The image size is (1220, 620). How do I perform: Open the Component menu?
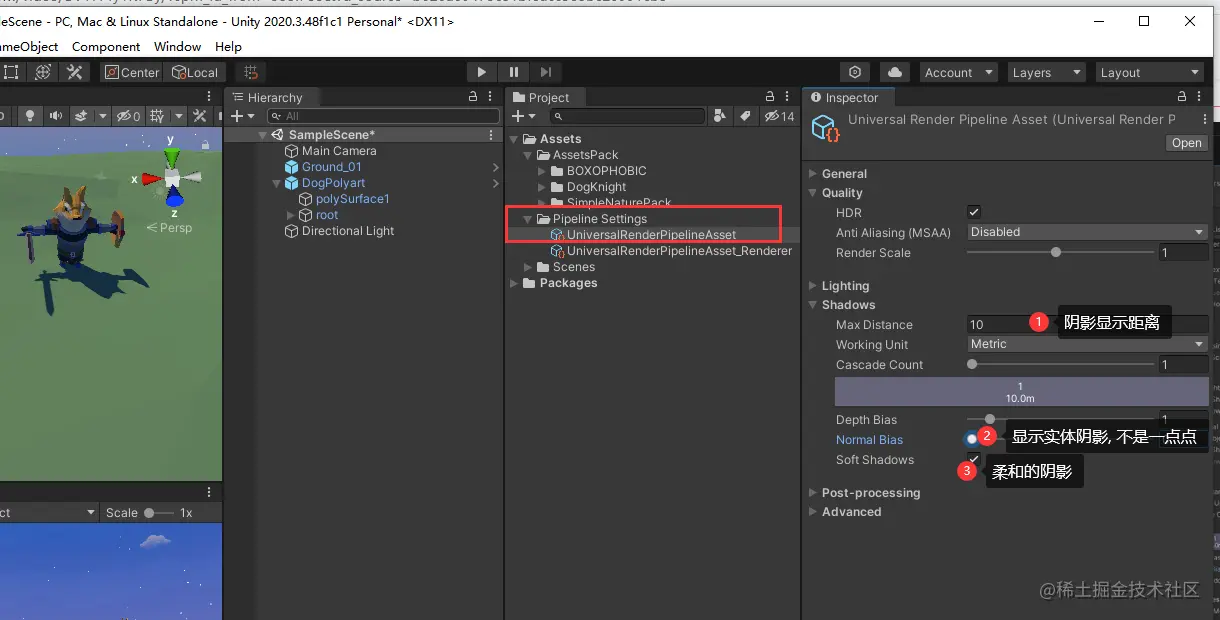(x=106, y=46)
